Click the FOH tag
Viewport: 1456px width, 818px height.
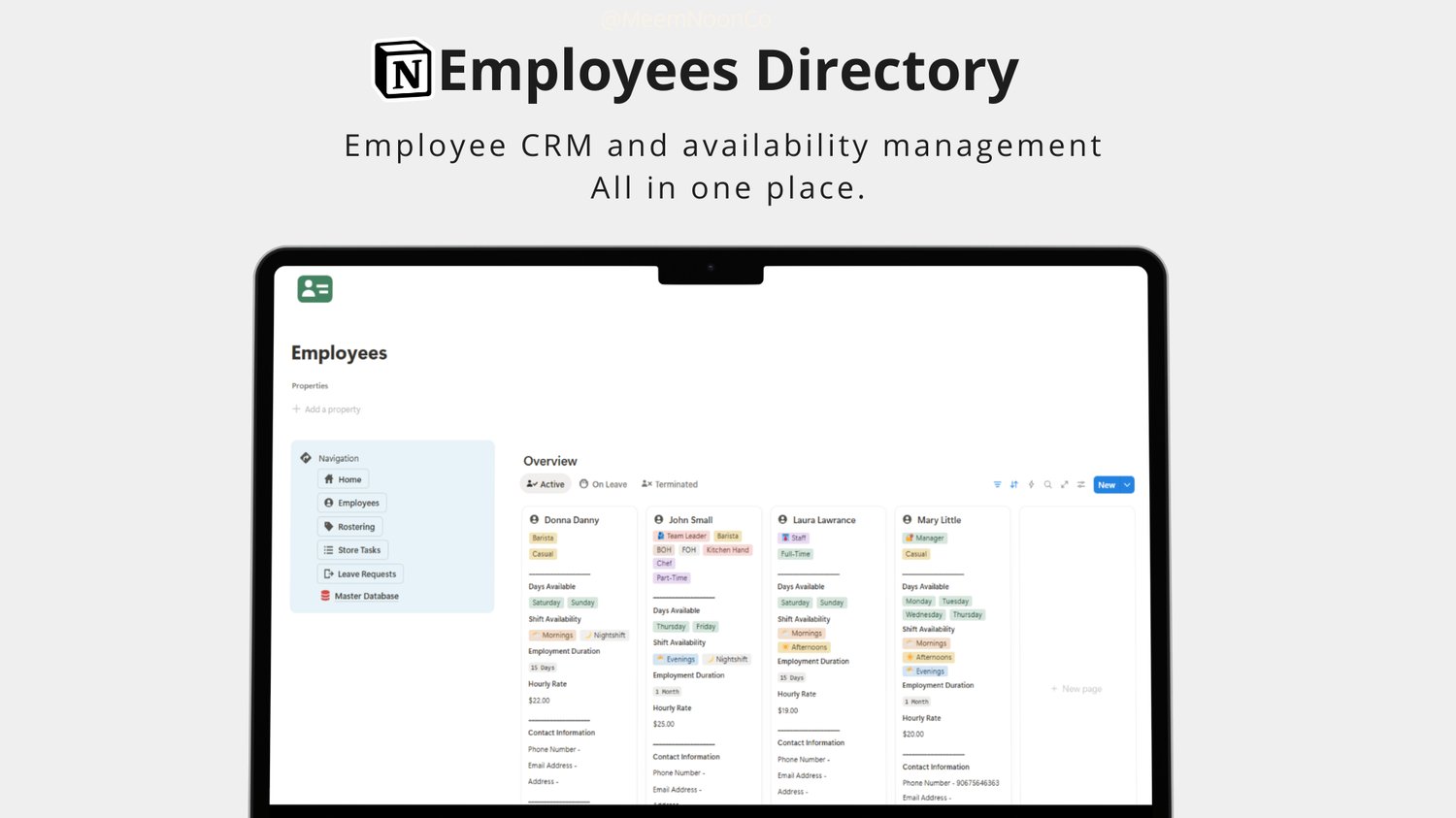coord(689,550)
